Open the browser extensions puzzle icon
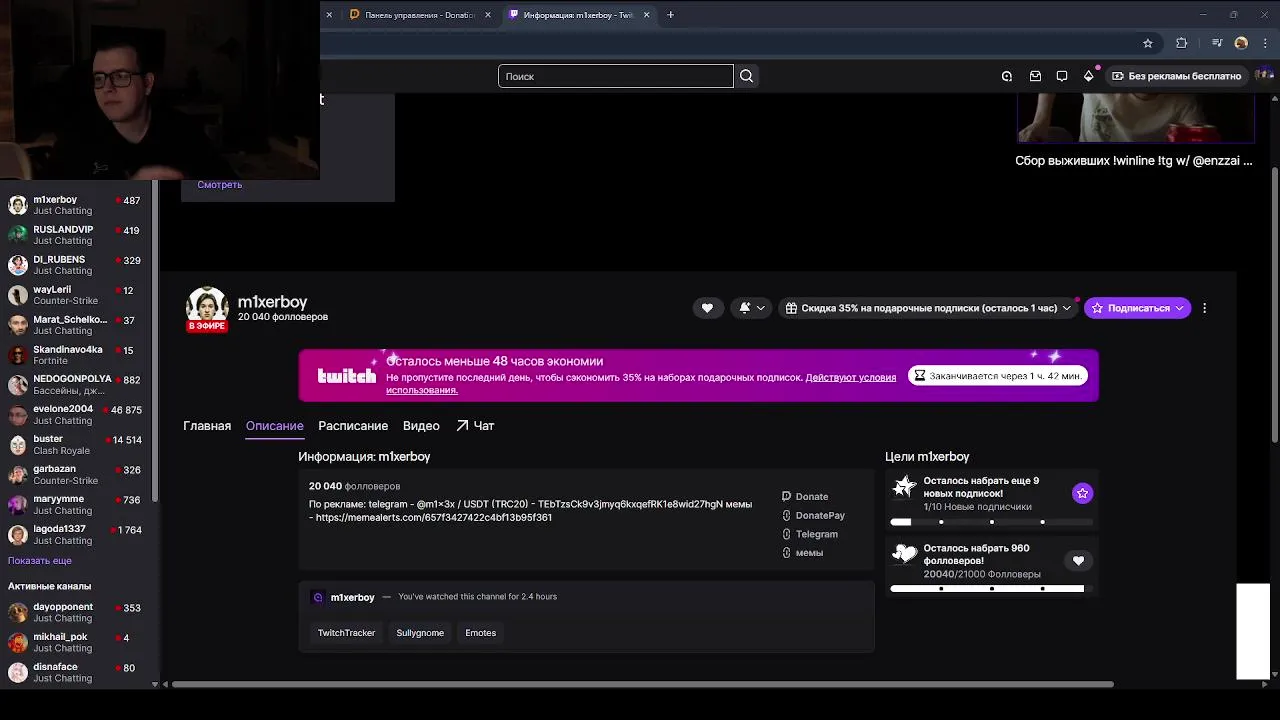The width and height of the screenshot is (1280, 720). click(x=1182, y=43)
